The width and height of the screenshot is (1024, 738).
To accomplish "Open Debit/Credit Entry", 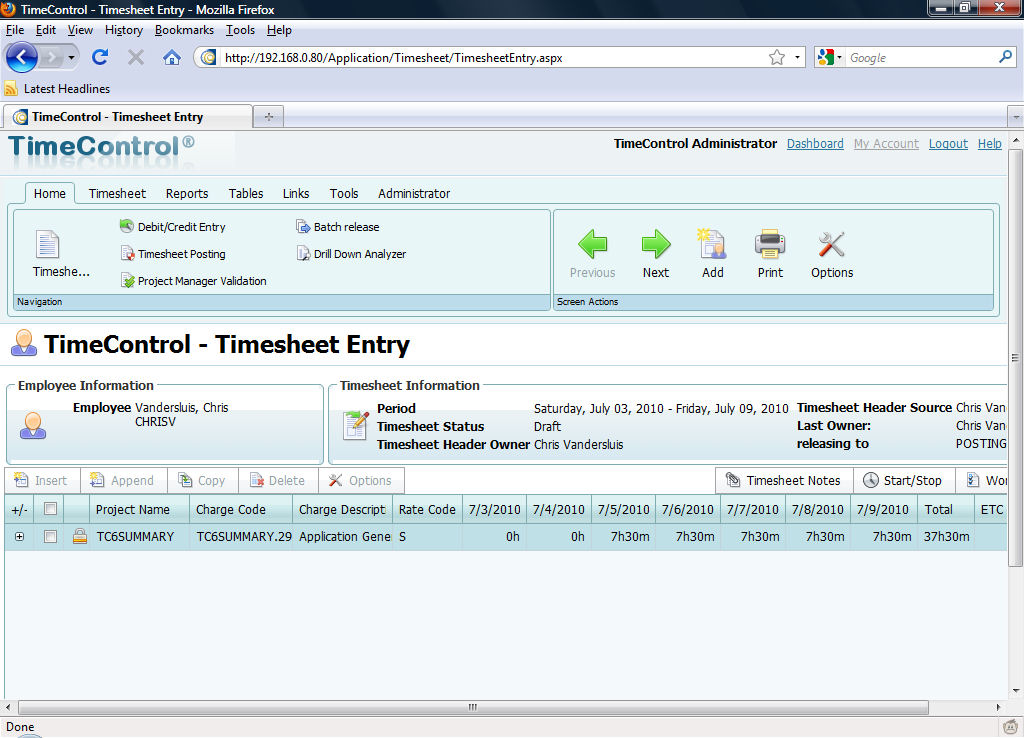I will click(172, 227).
